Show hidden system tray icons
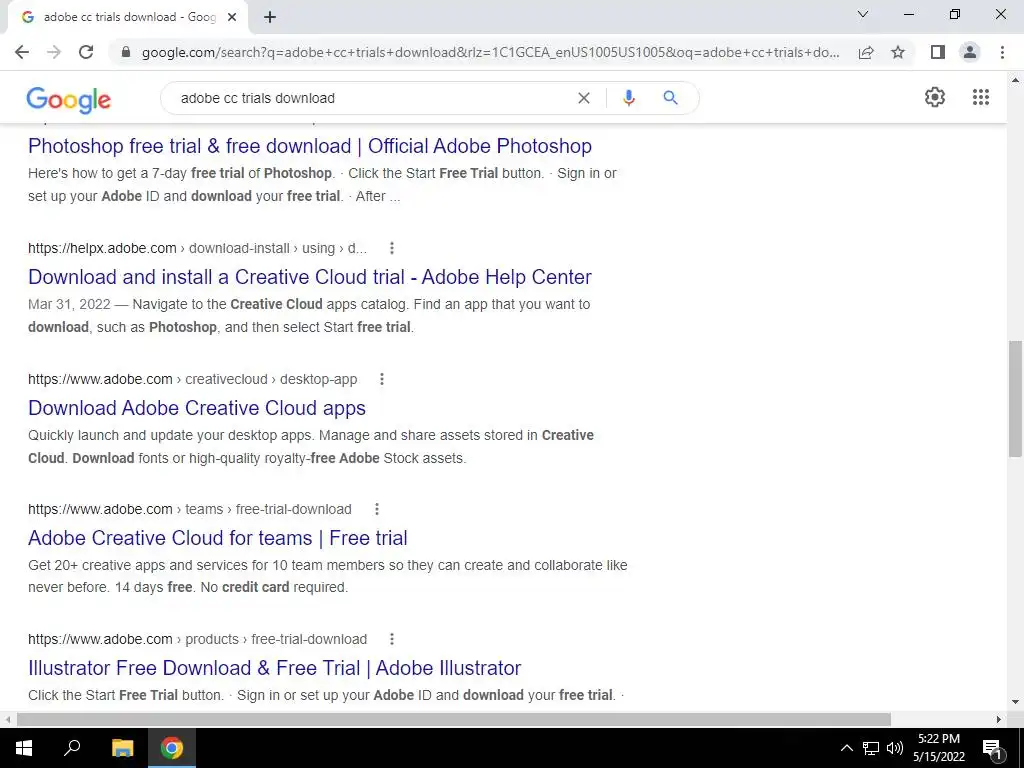The image size is (1024, 768). tap(846, 748)
